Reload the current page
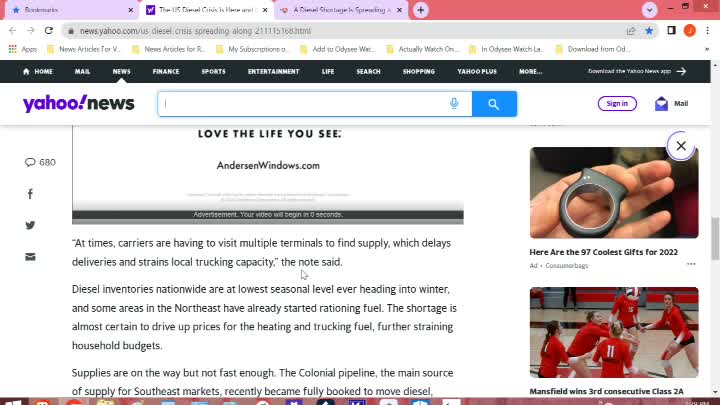The height and width of the screenshot is (405, 720). [x=49, y=31]
